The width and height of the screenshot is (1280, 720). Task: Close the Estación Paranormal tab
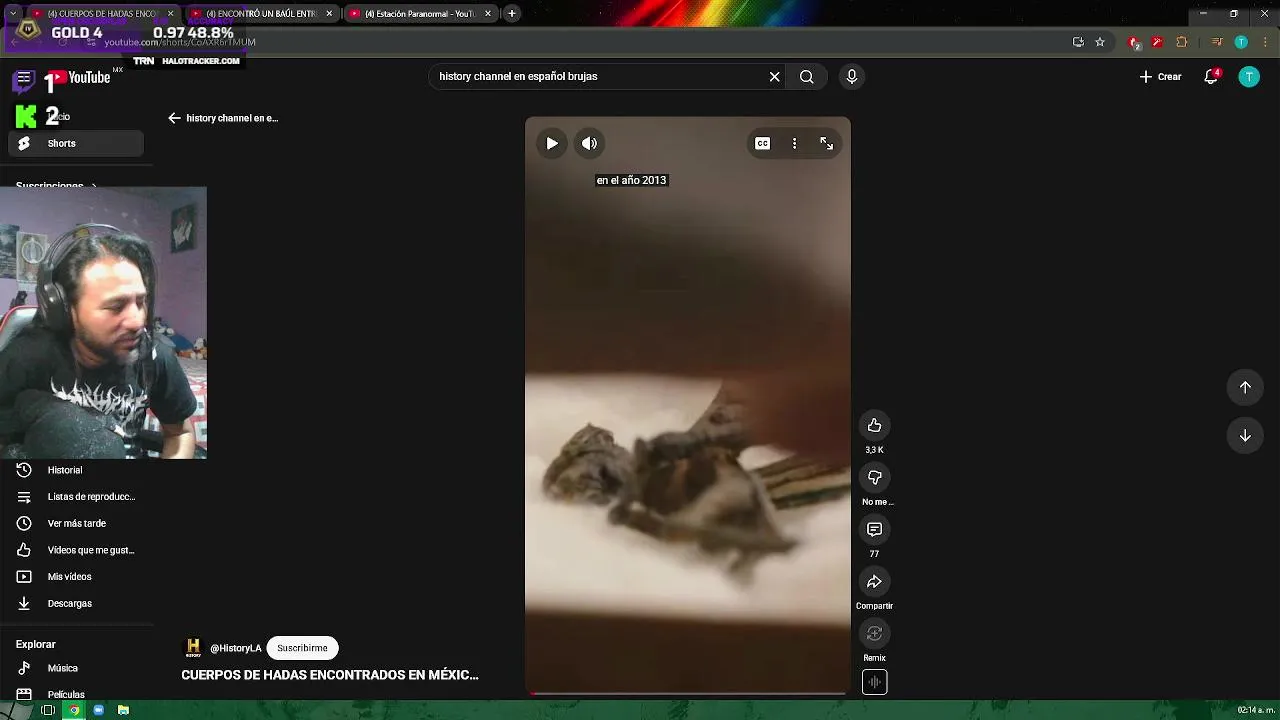pyautogui.click(x=488, y=14)
